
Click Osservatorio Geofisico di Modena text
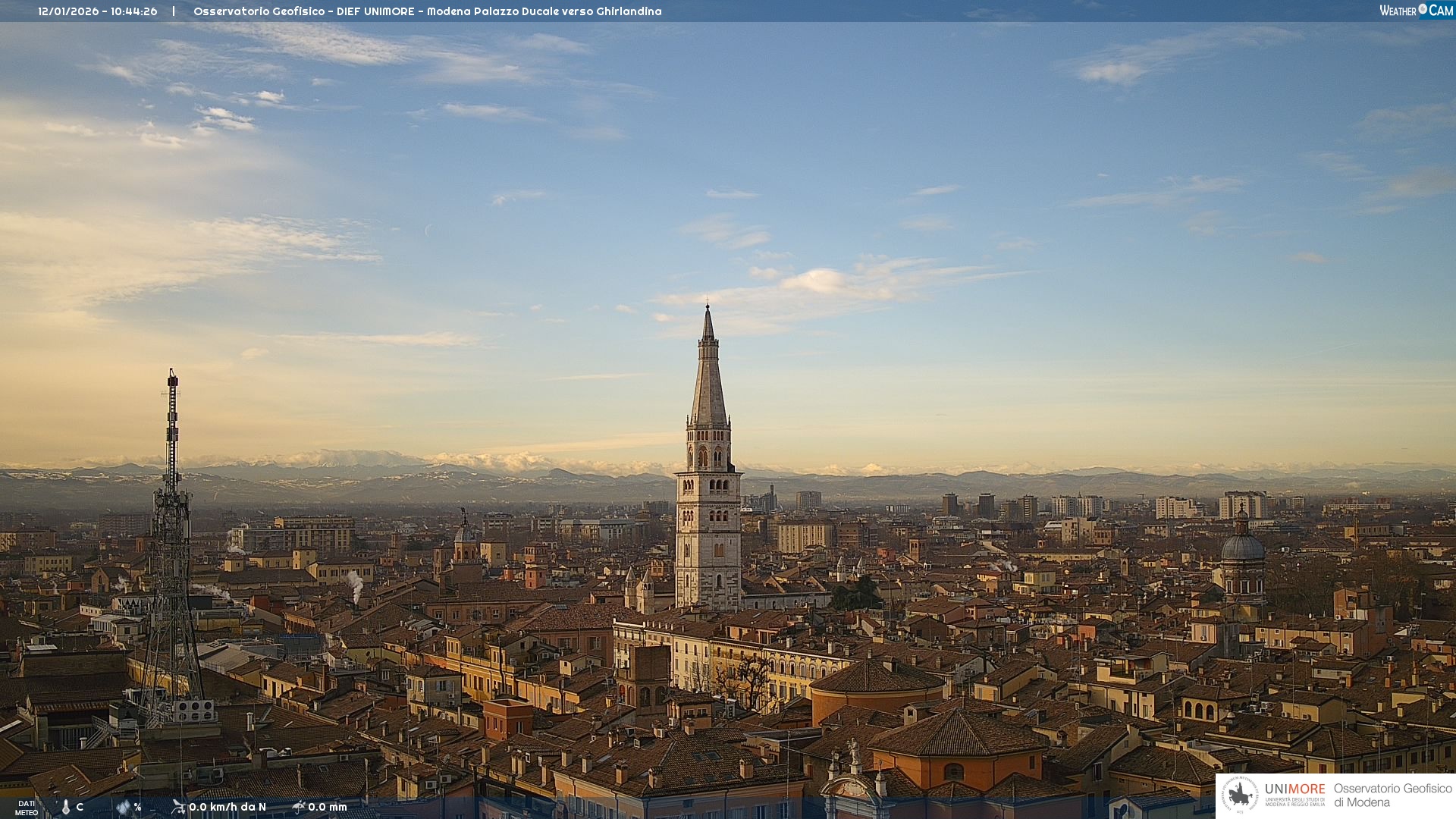click(1392, 795)
